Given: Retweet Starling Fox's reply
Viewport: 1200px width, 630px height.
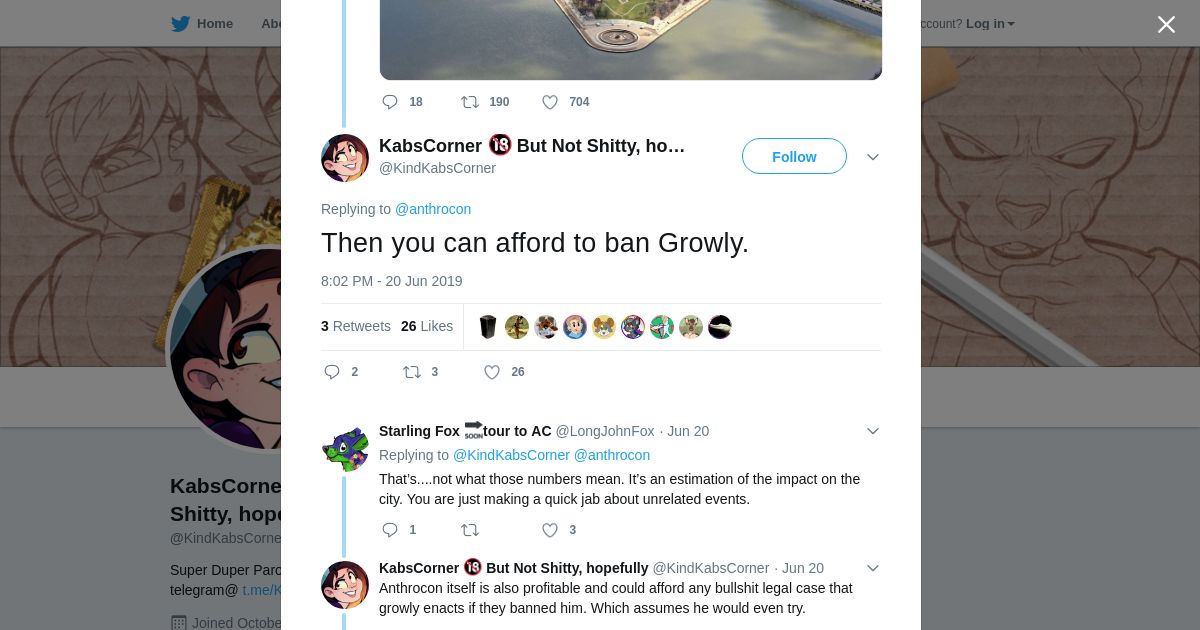Looking at the screenshot, I should (x=470, y=530).
